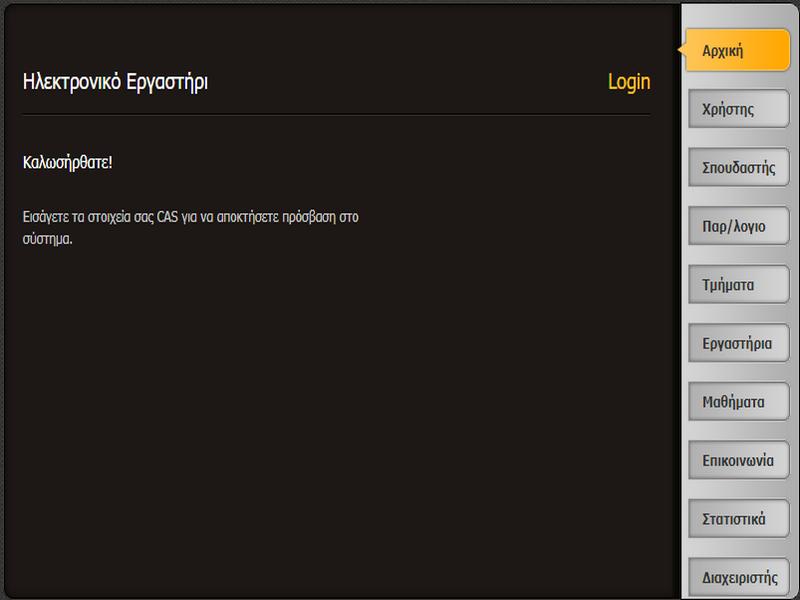Click the Ηλεκτρονικό Εργαστήρι page title
Image resolution: width=800 pixels, height=600 pixels.
coord(115,82)
